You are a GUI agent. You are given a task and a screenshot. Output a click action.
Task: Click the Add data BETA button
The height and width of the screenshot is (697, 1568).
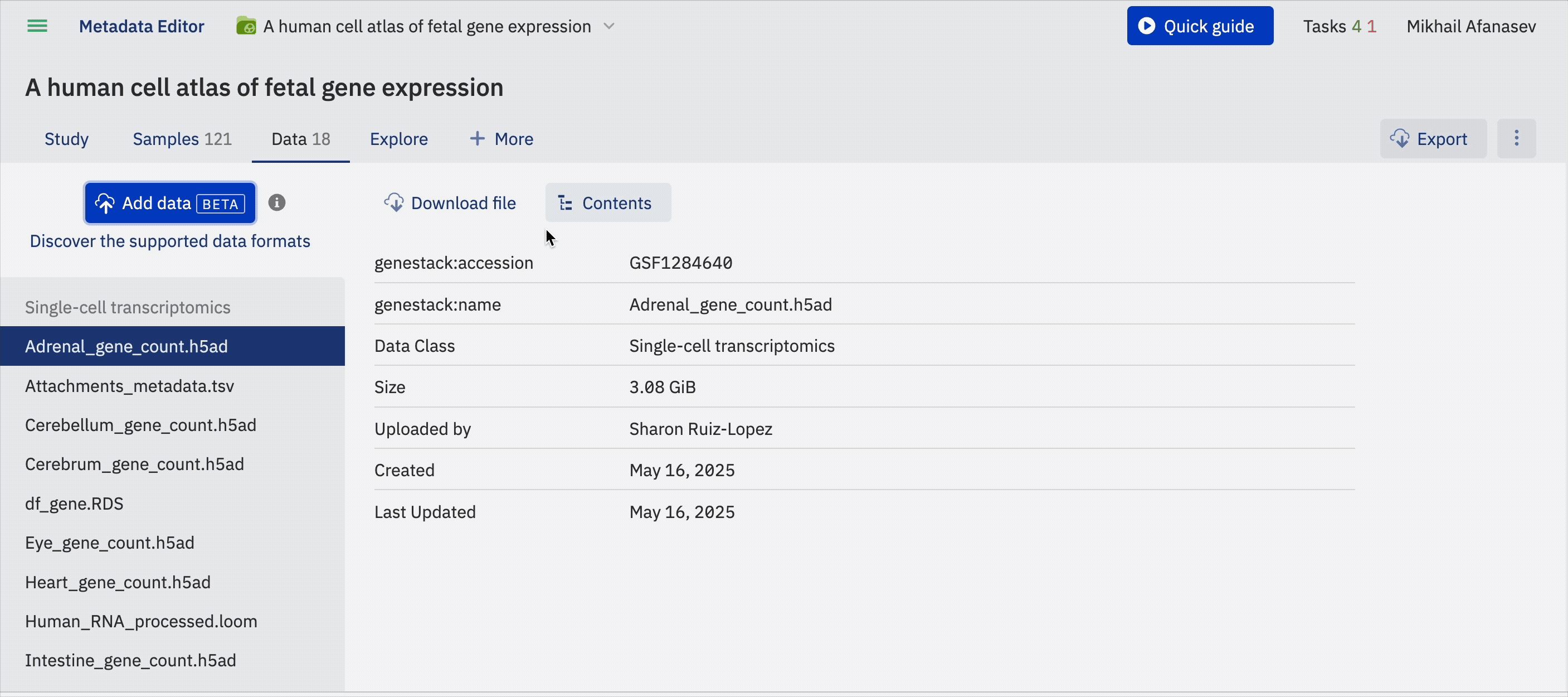click(170, 203)
